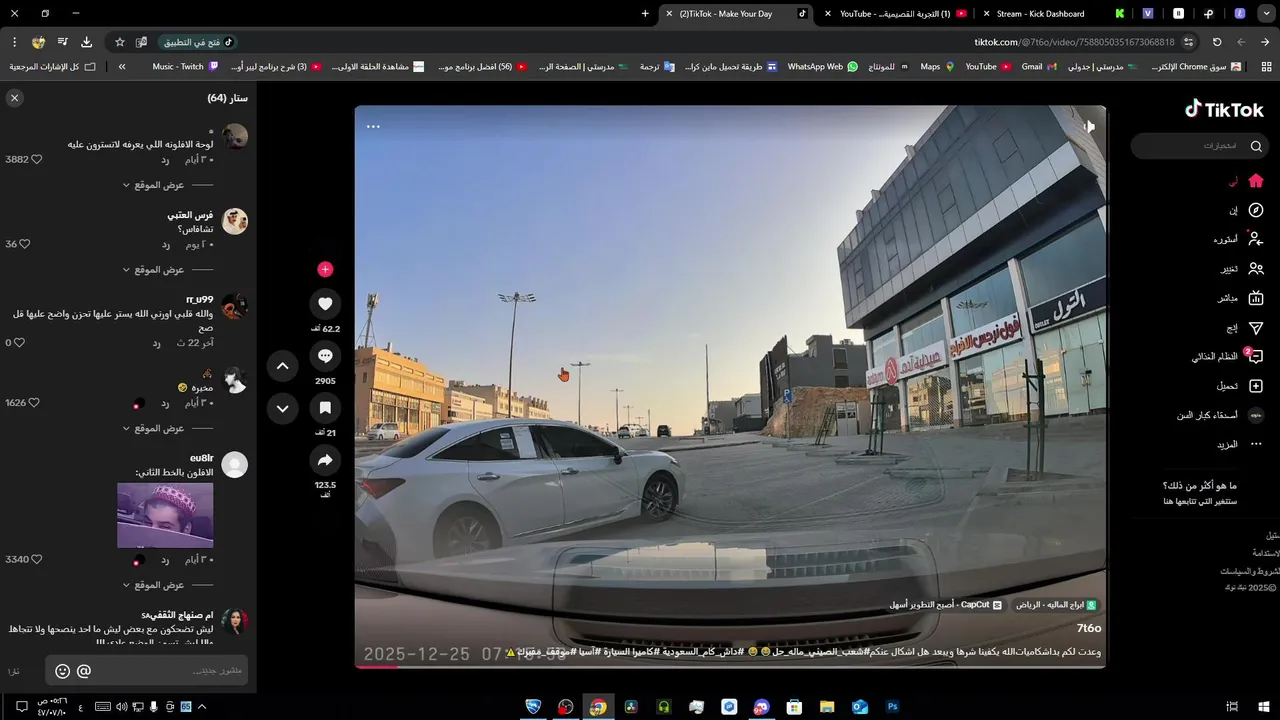Open the Upload plus icon in sidebar
This screenshot has width=1280, height=720.
point(1256,386)
